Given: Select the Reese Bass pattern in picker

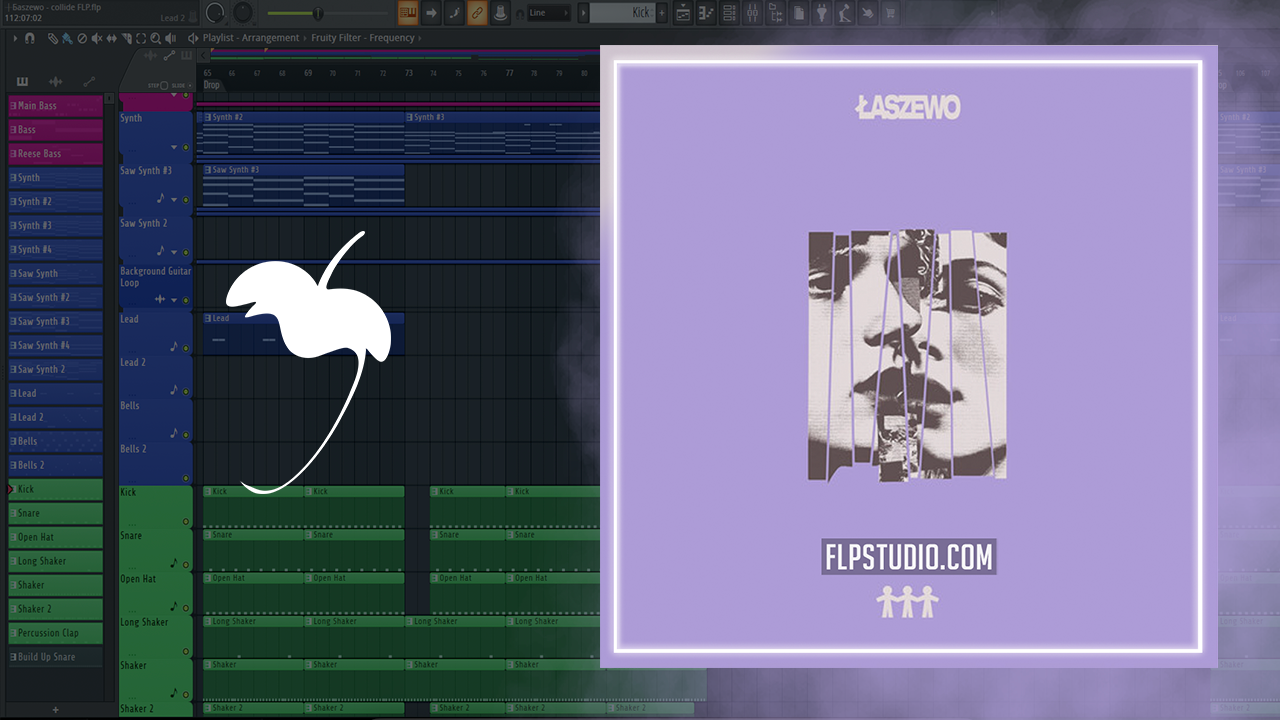Looking at the screenshot, I should pos(56,154).
